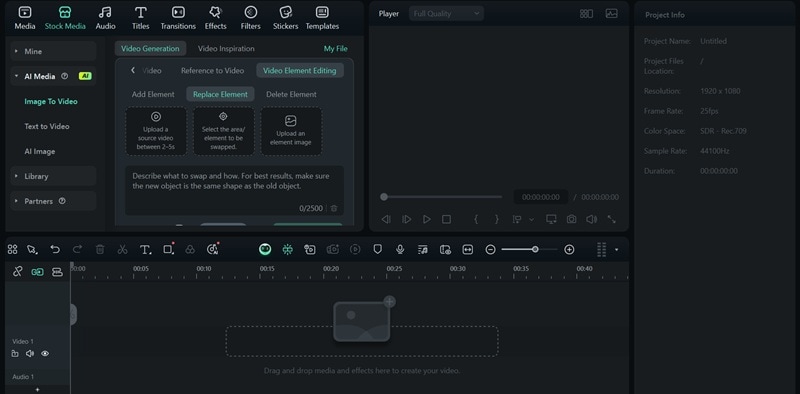The width and height of the screenshot is (800, 394).
Task: Click the external monitor display icon
Action: point(551,219)
